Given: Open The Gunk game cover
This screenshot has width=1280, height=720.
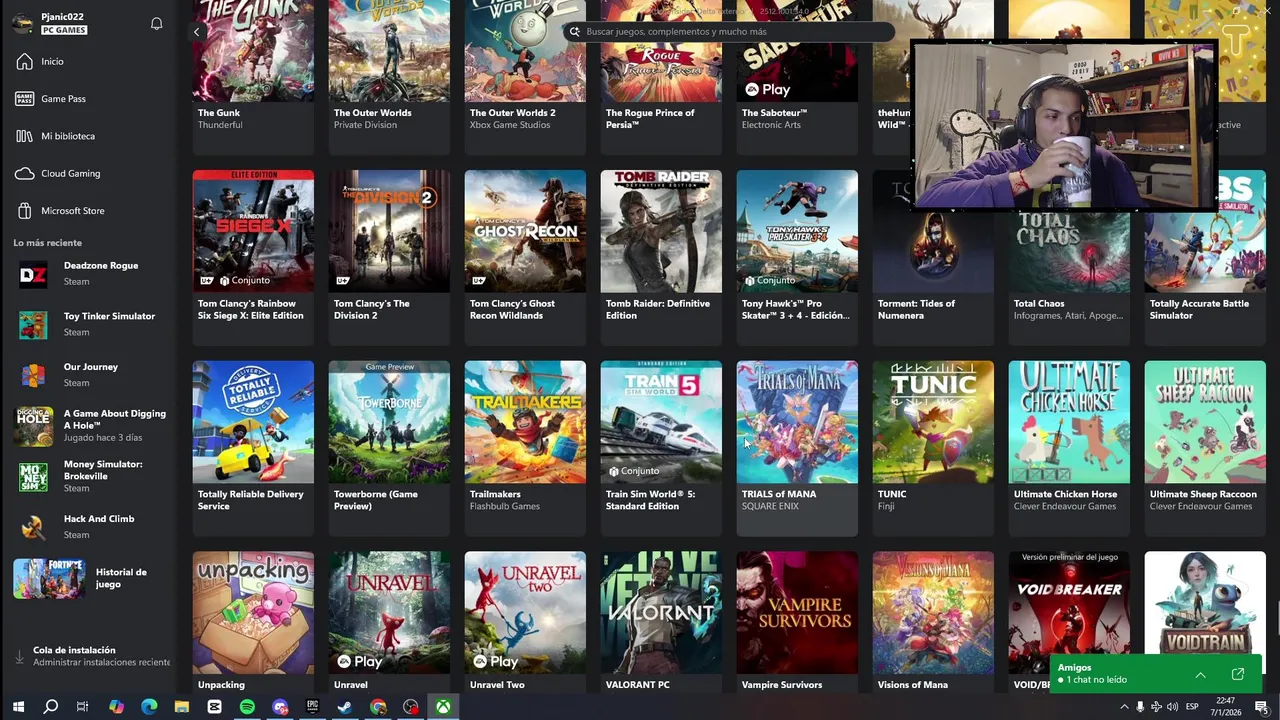Looking at the screenshot, I should 253,50.
